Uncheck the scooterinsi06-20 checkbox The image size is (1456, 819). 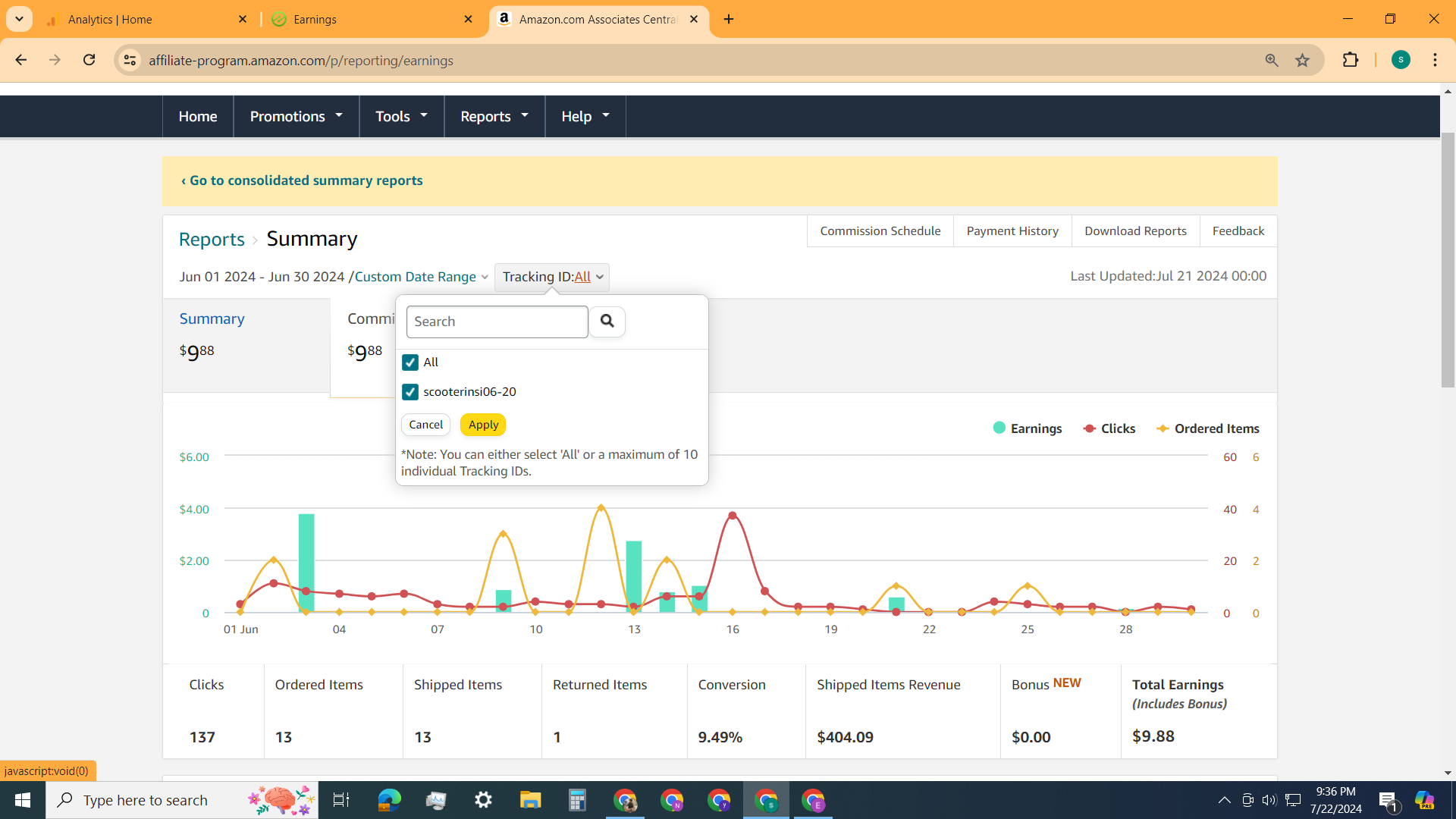[x=410, y=392]
